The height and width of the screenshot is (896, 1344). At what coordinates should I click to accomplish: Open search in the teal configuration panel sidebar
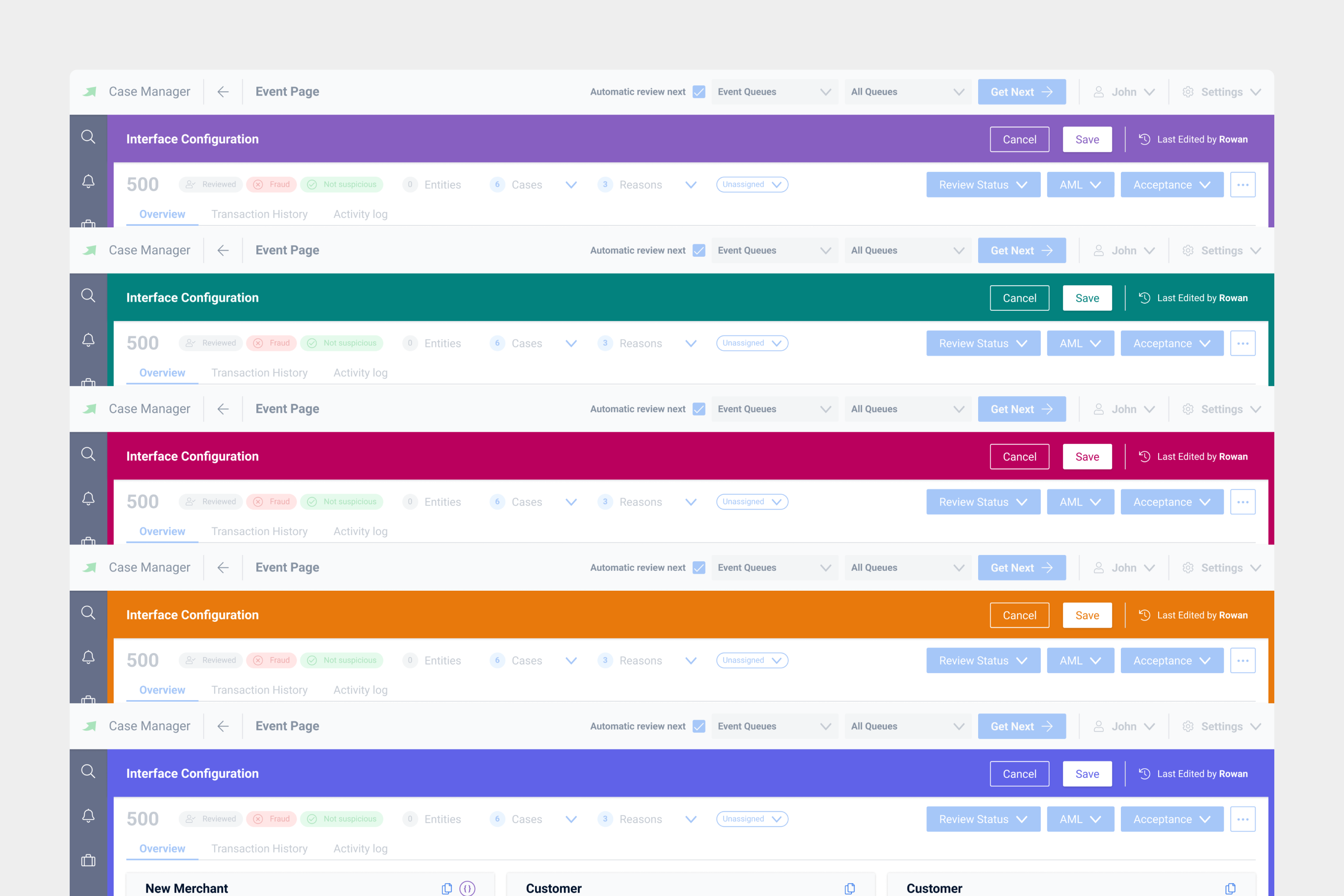pyautogui.click(x=88, y=295)
